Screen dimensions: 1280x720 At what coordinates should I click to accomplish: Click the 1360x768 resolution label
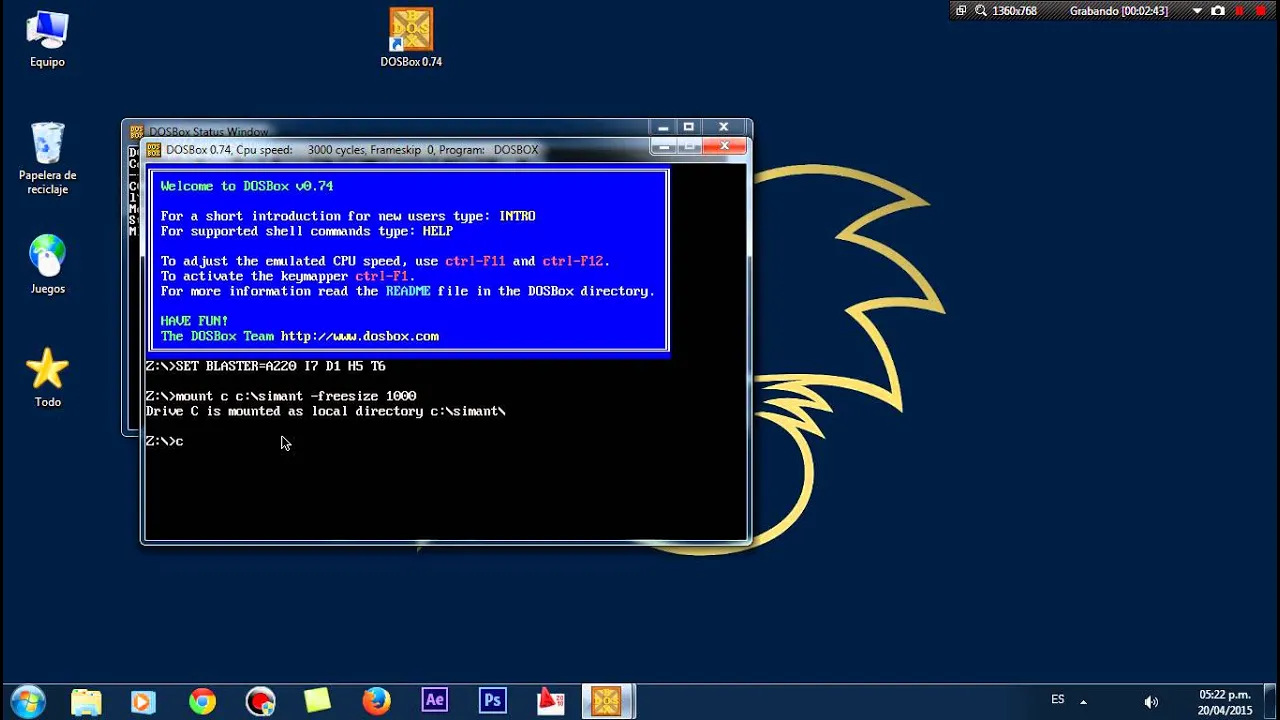(1014, 11)
